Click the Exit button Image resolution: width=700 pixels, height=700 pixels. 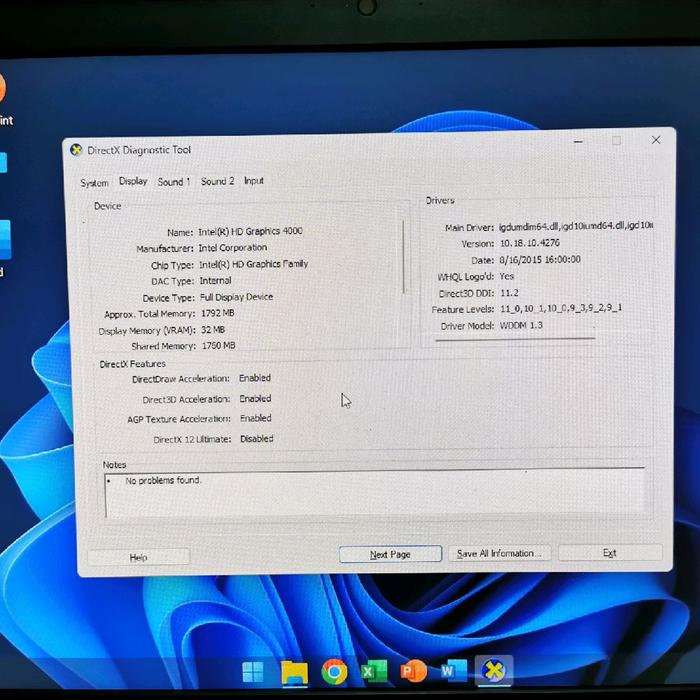(x=609, y=553)
